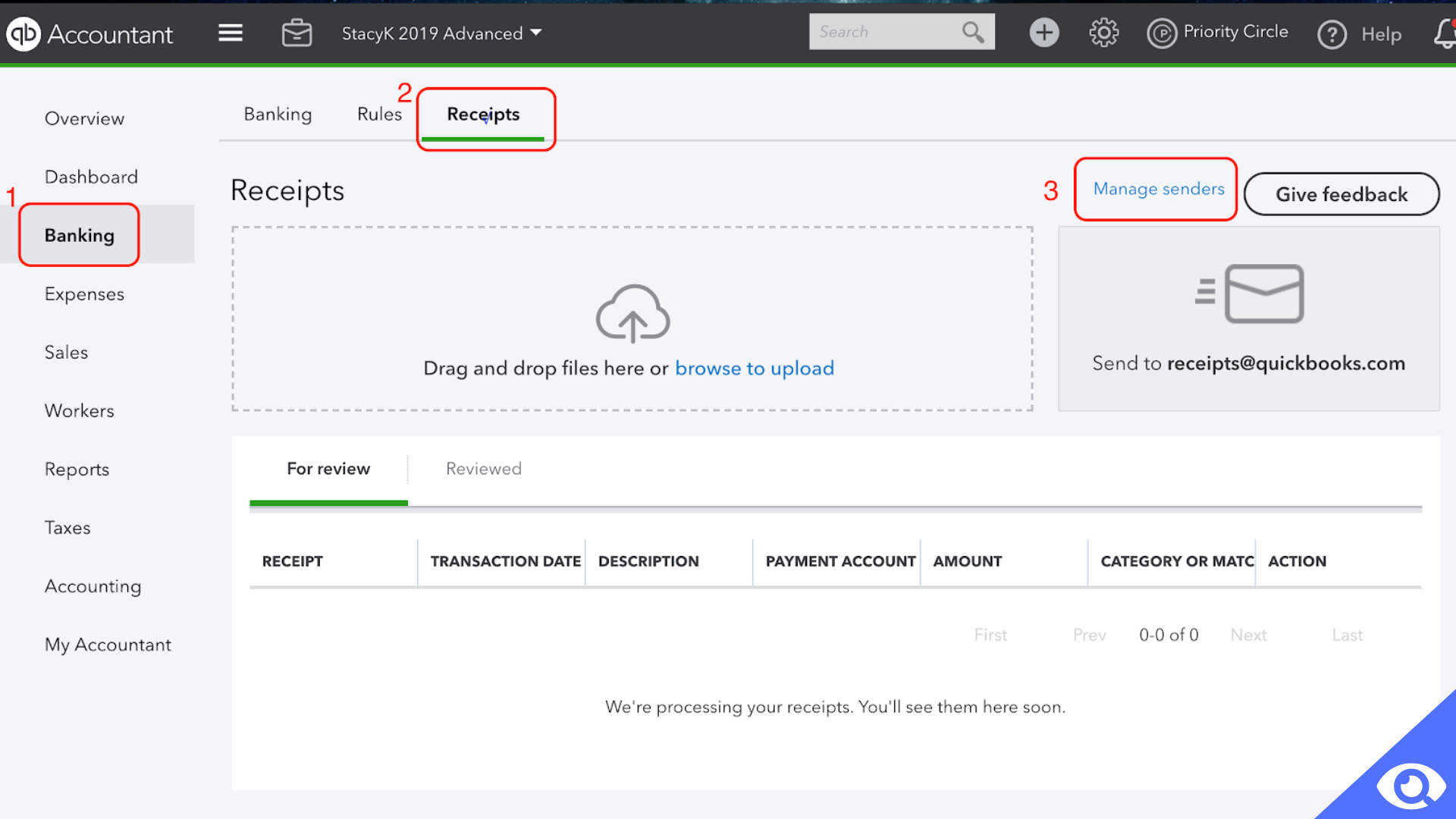Image resolution: width=1456 pixels, height=819 pixels.
Task: Open the accountant toolbox briefcase icon
Action: click(x=297, y=33)
